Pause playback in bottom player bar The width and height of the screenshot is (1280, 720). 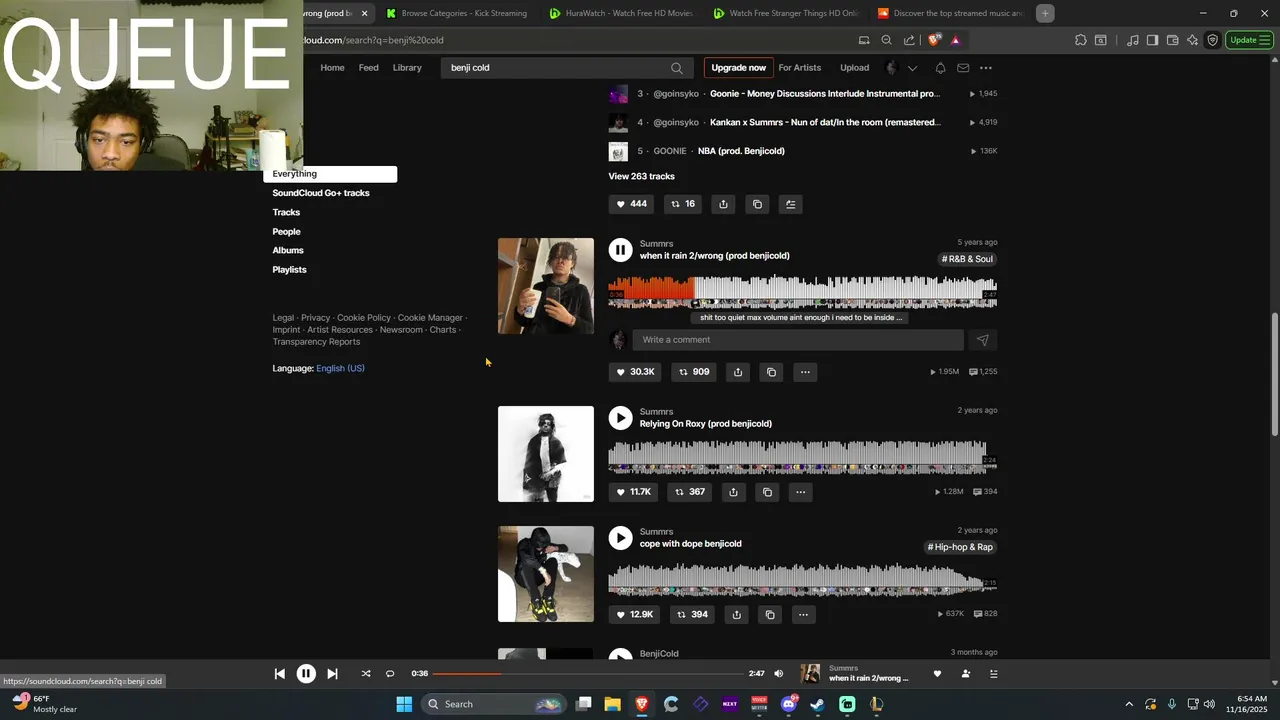(306, 674)
